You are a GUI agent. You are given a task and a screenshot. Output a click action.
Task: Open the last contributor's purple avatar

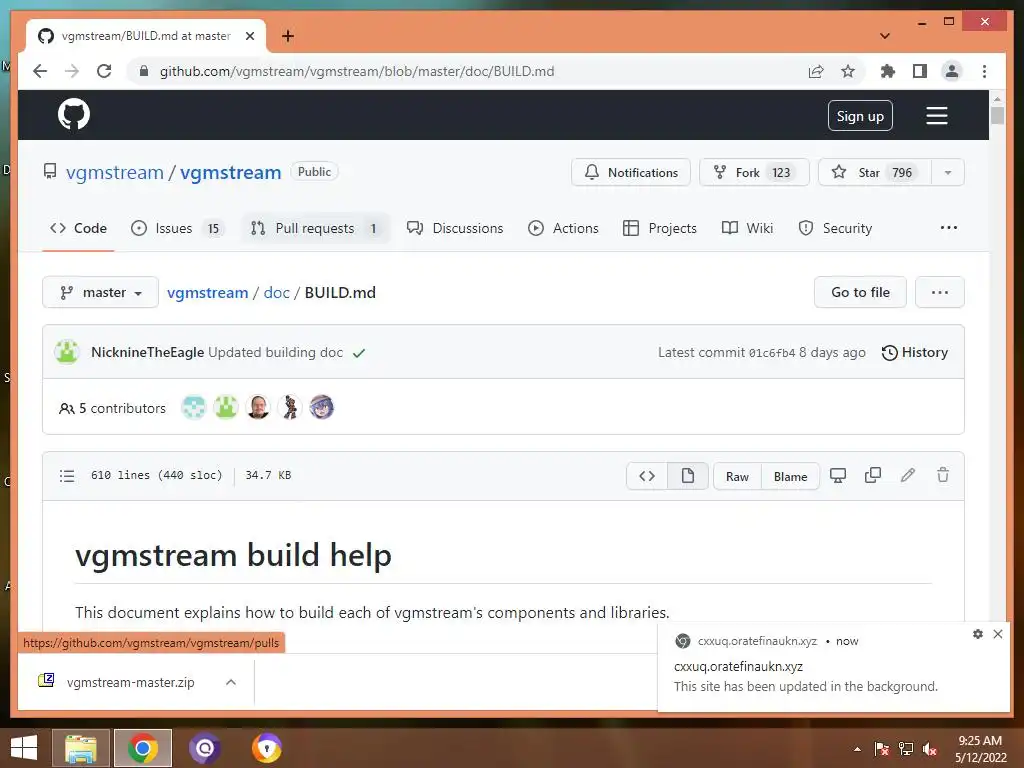pos(321,407)
